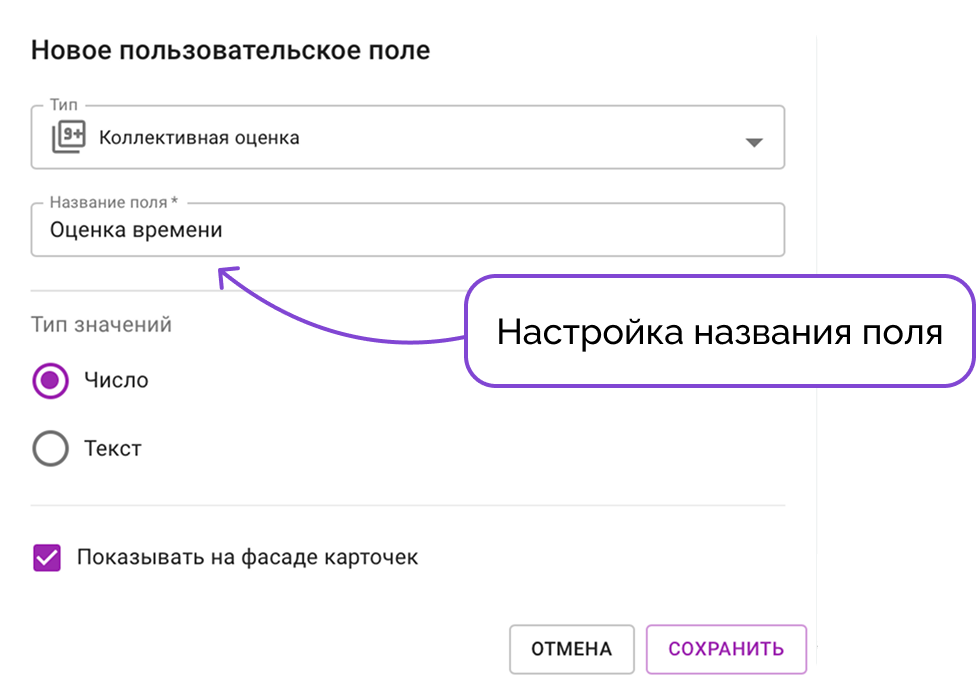976x700 pixels.
Task: Click the Название поля label
Action: coord(114,202)
